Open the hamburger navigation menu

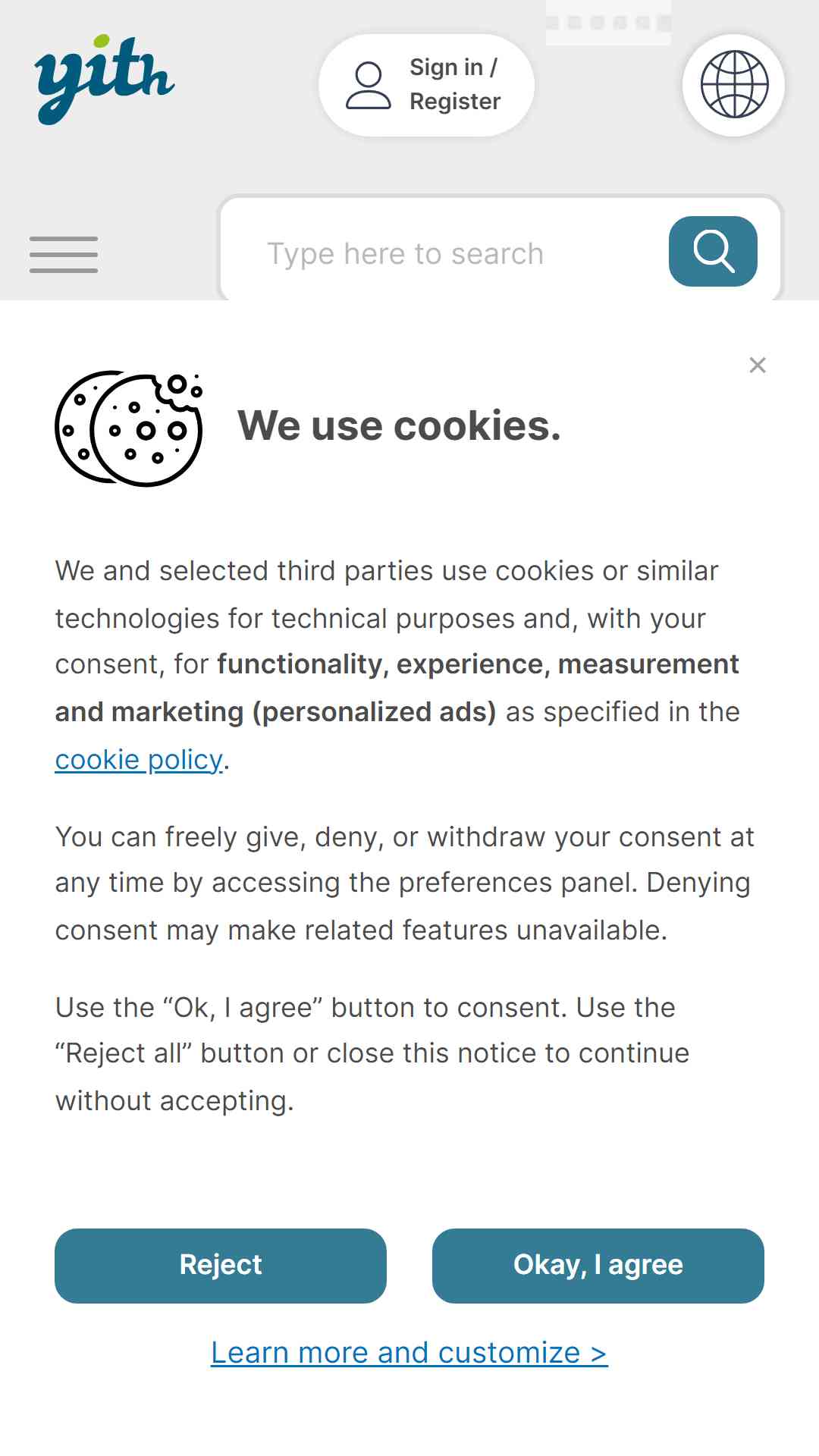pyautogui.click(x=64, y=254)
